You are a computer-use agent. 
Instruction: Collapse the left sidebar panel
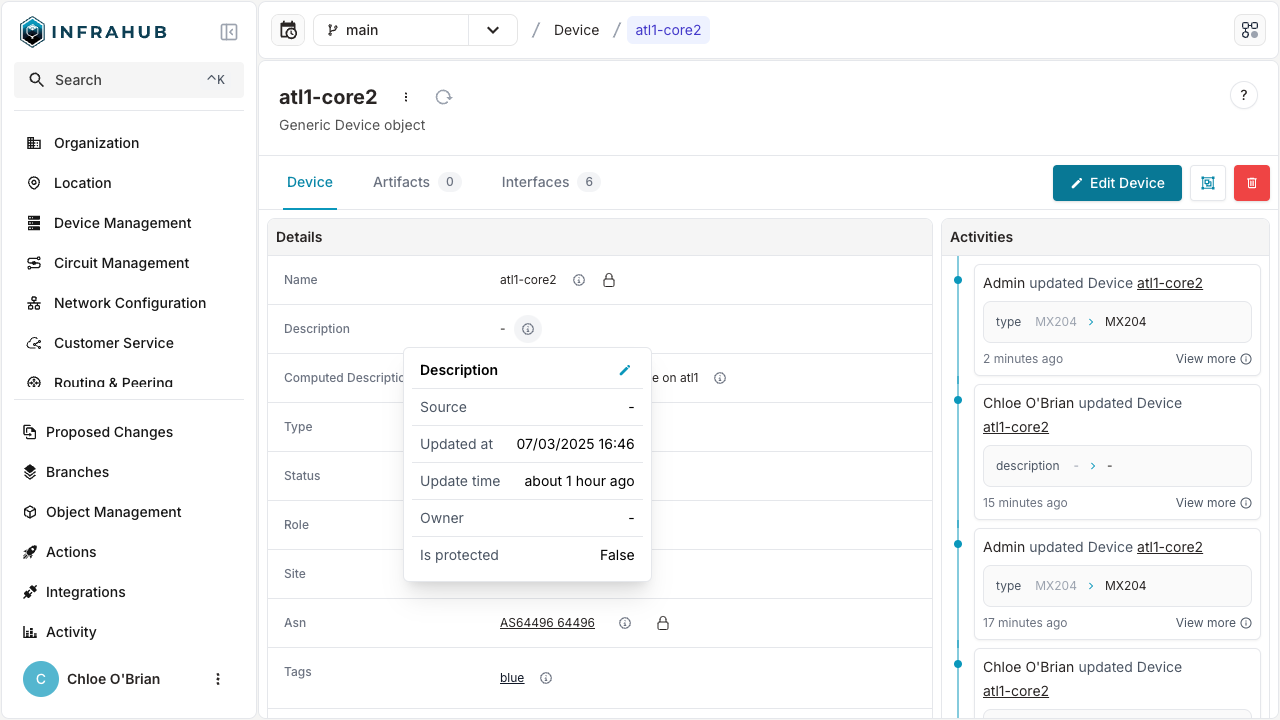[229, 32]
